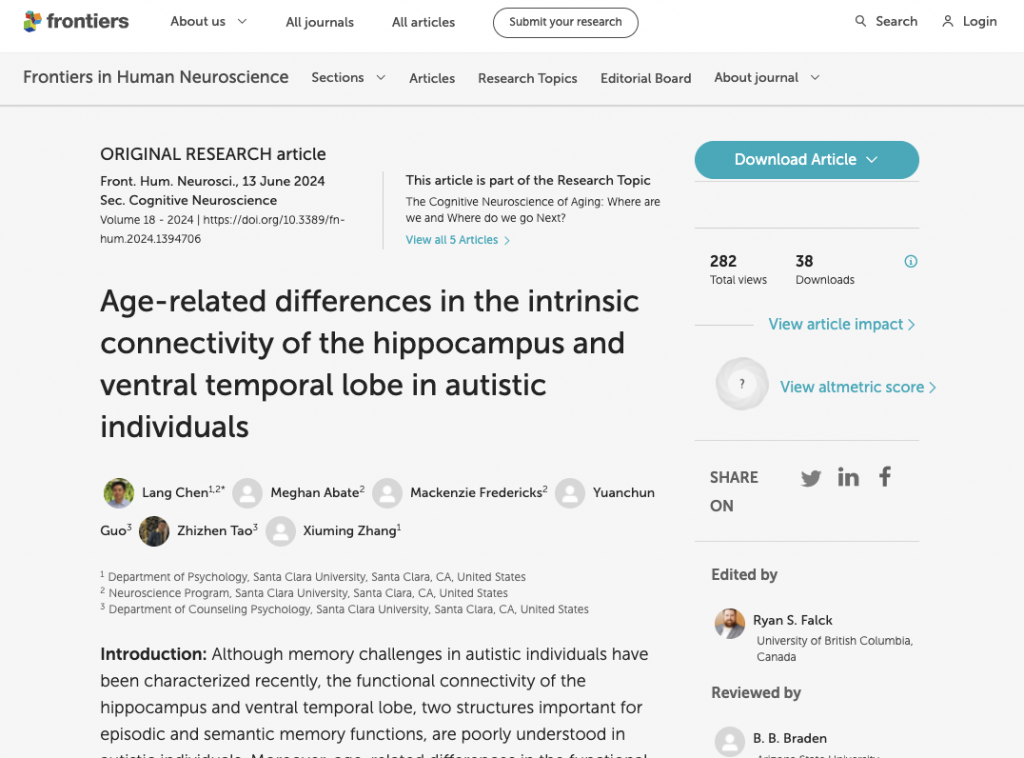Click author name Zhizhen Tao
This screenshot has height=758, width=1024.
click(x=215, y=531)
